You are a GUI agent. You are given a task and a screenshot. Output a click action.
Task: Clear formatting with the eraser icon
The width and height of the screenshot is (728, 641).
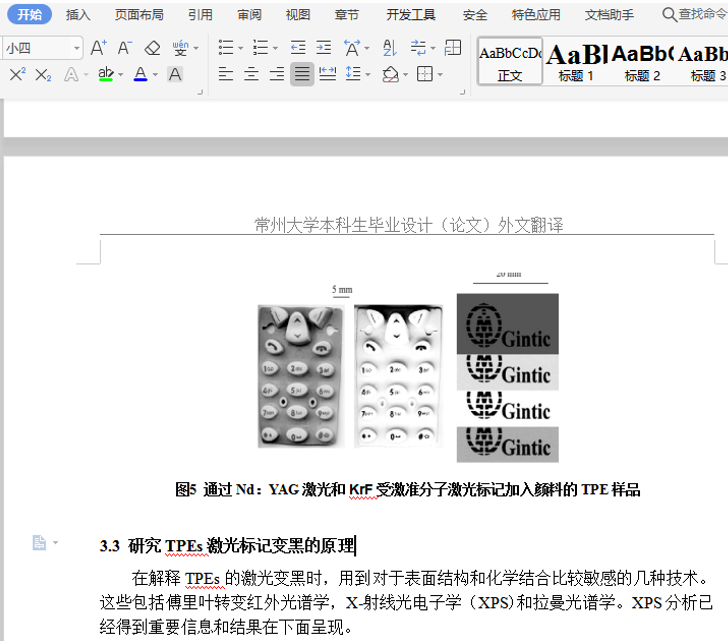[152, 48]
